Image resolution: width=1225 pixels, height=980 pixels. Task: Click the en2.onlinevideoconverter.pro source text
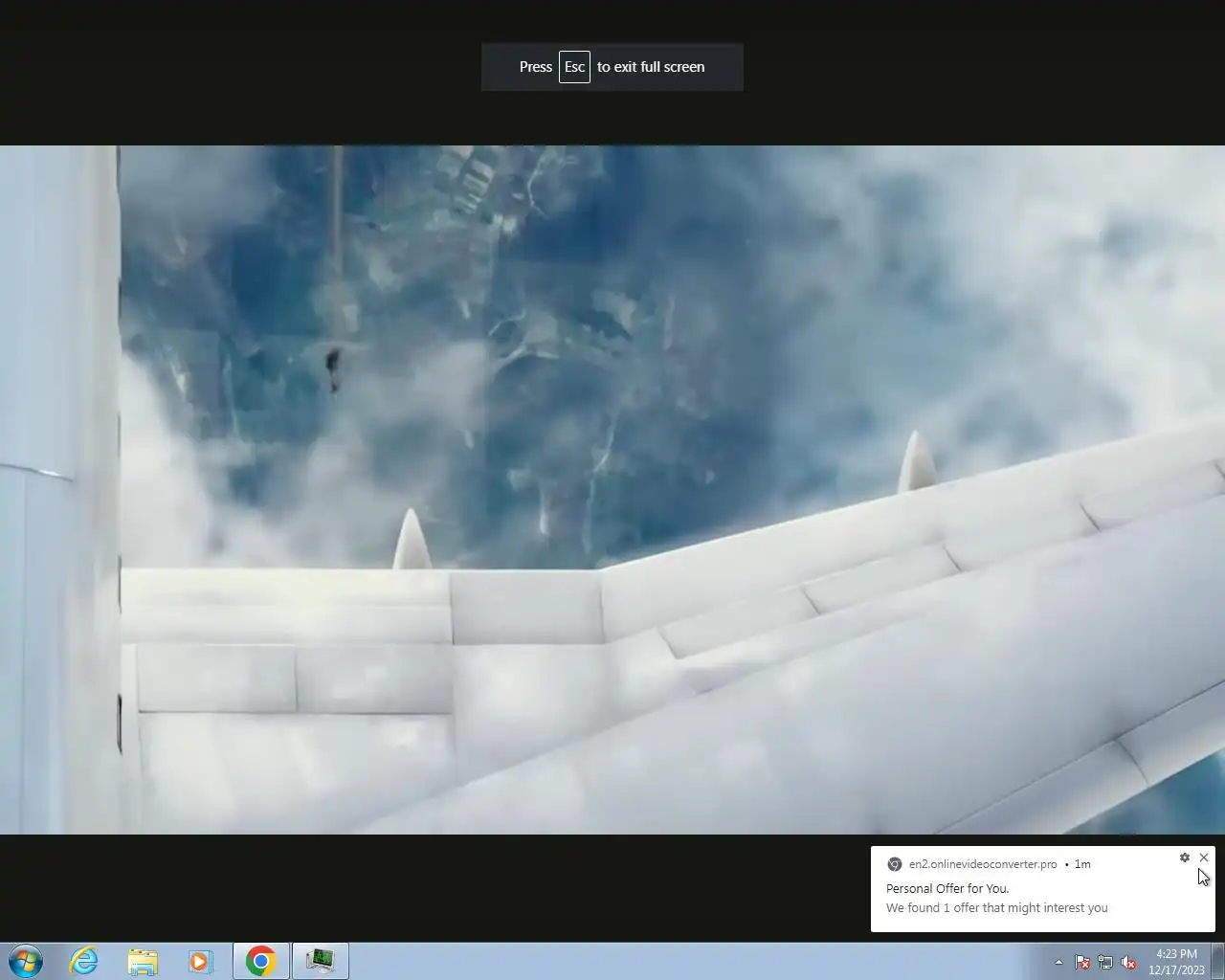[x=983, y=864]
